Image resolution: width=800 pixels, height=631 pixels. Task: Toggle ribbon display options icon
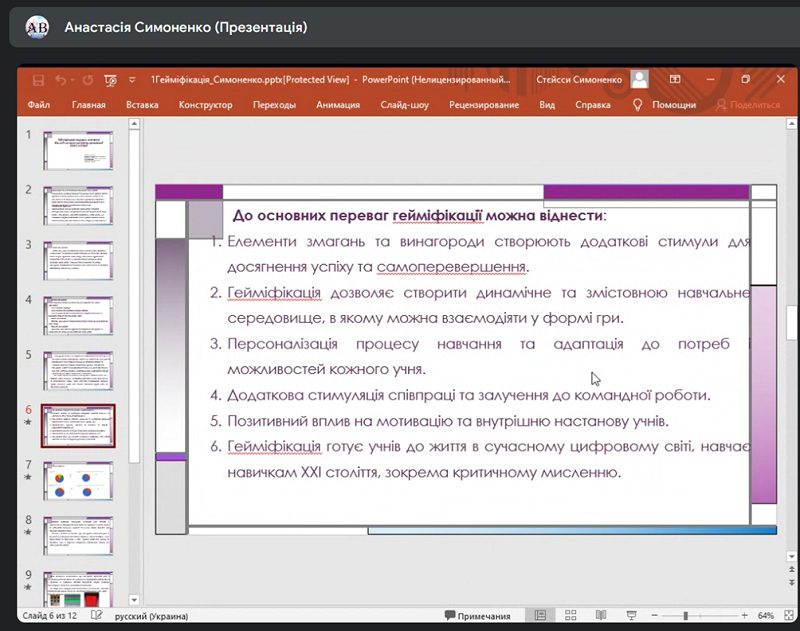[x=675, y=79]
